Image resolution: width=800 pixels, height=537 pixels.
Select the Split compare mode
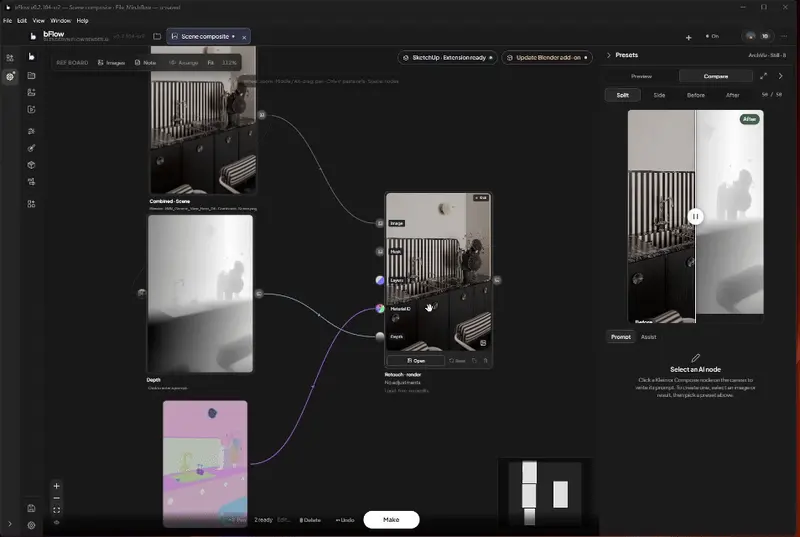click(x=622, y=95)
